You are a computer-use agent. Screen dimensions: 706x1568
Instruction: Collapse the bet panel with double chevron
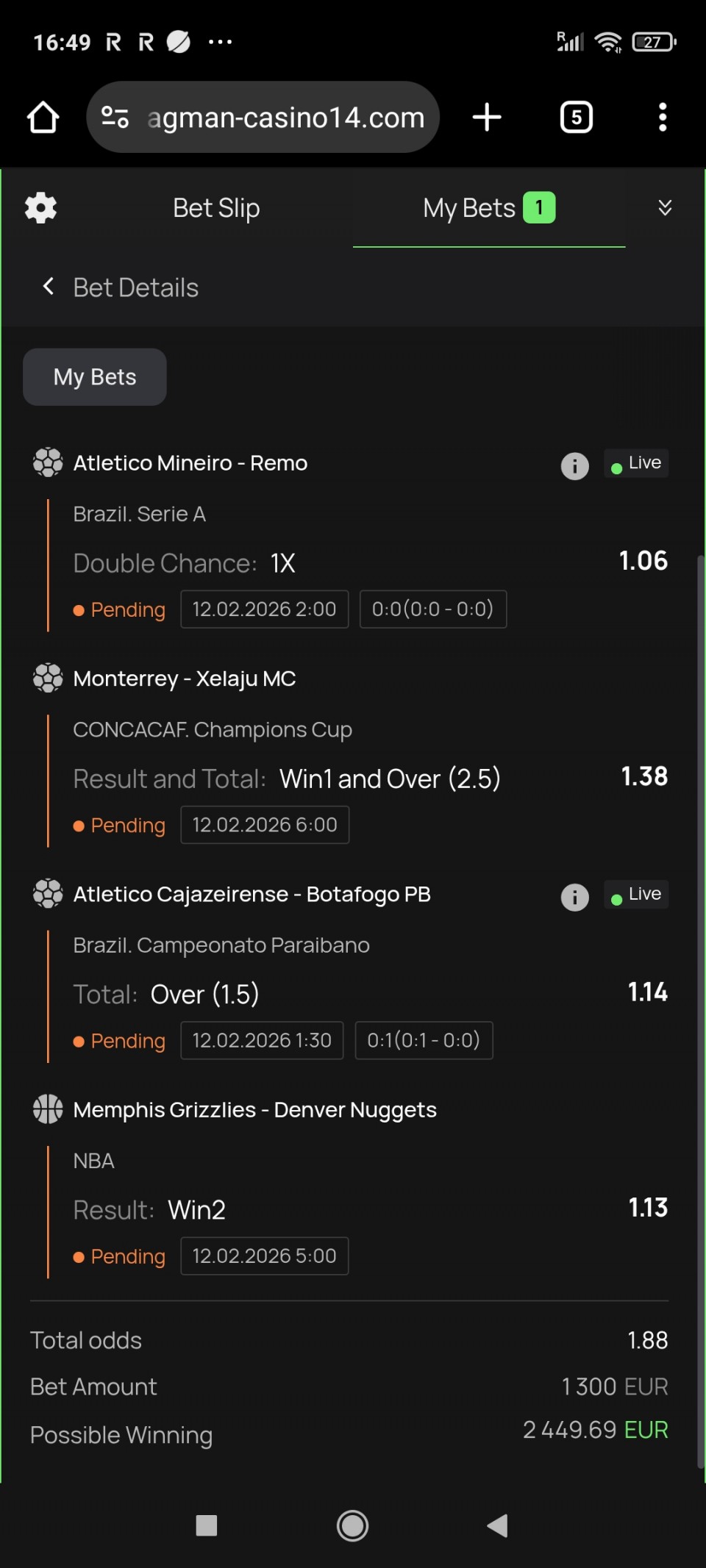coord(665,208)
